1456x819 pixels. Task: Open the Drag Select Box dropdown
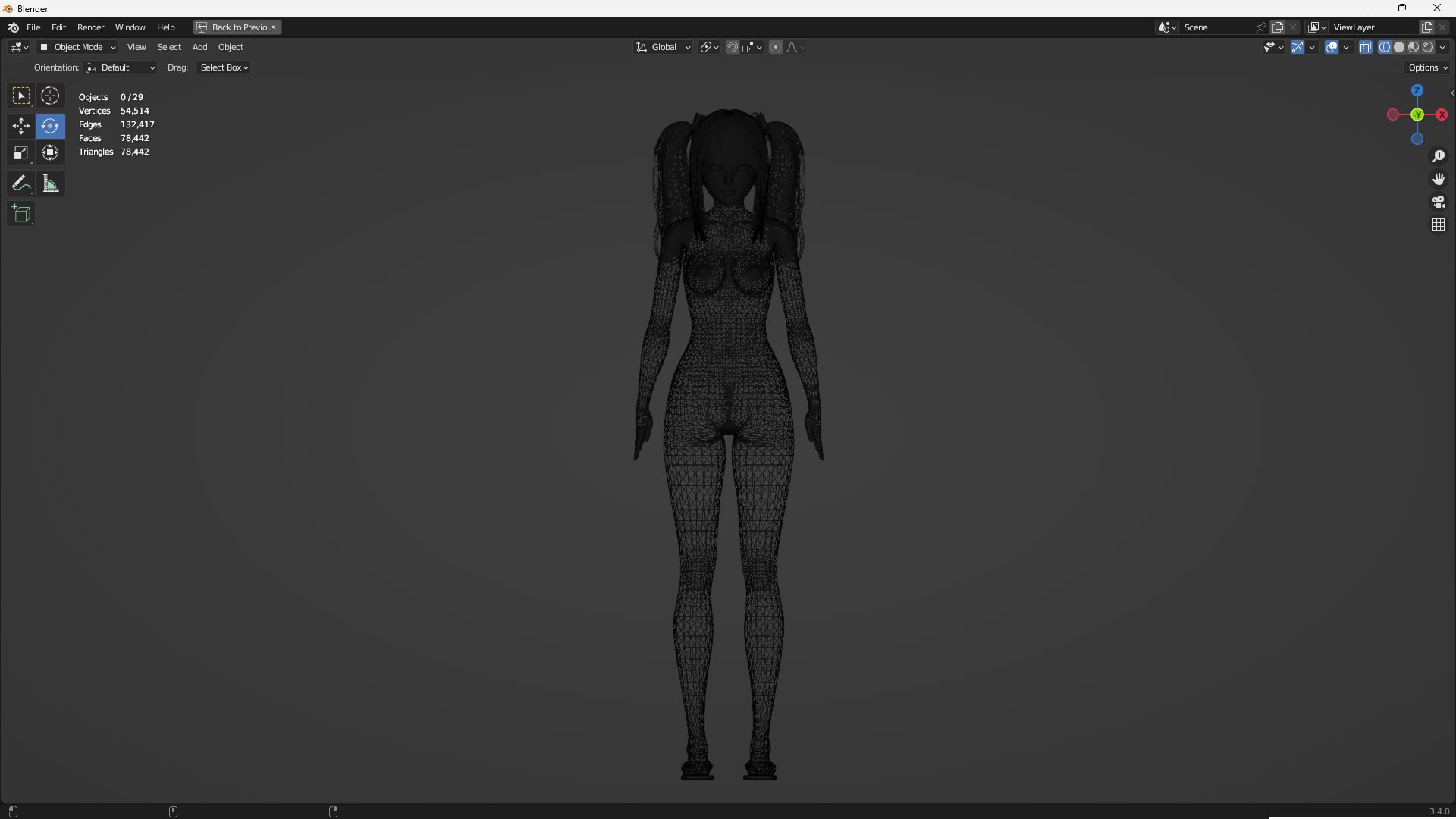tap(224, 67)
